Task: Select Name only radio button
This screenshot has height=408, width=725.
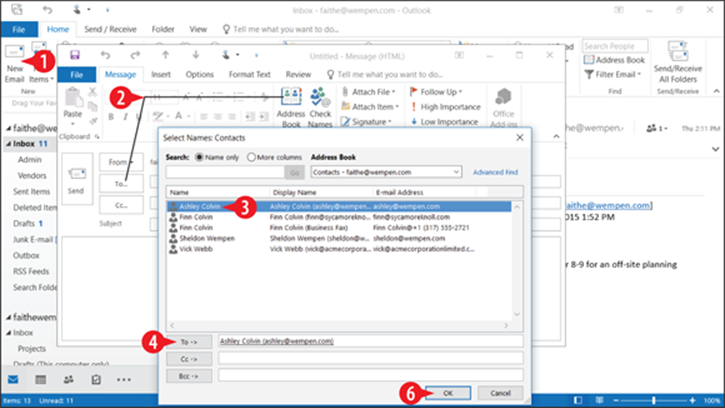Action: click(x=199, y=157)
